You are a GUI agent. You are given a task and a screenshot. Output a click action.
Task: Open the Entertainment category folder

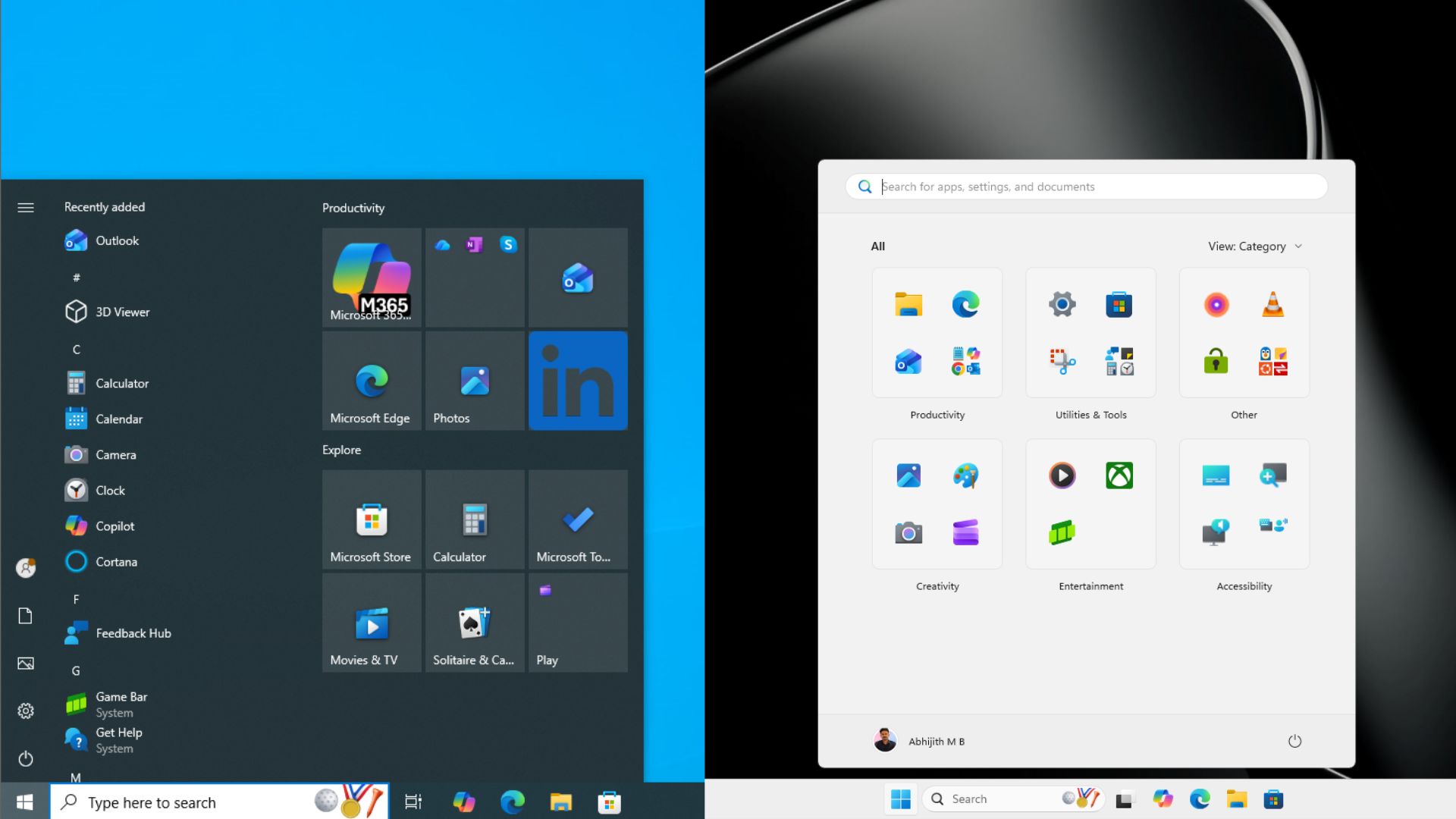[1090, 504]
